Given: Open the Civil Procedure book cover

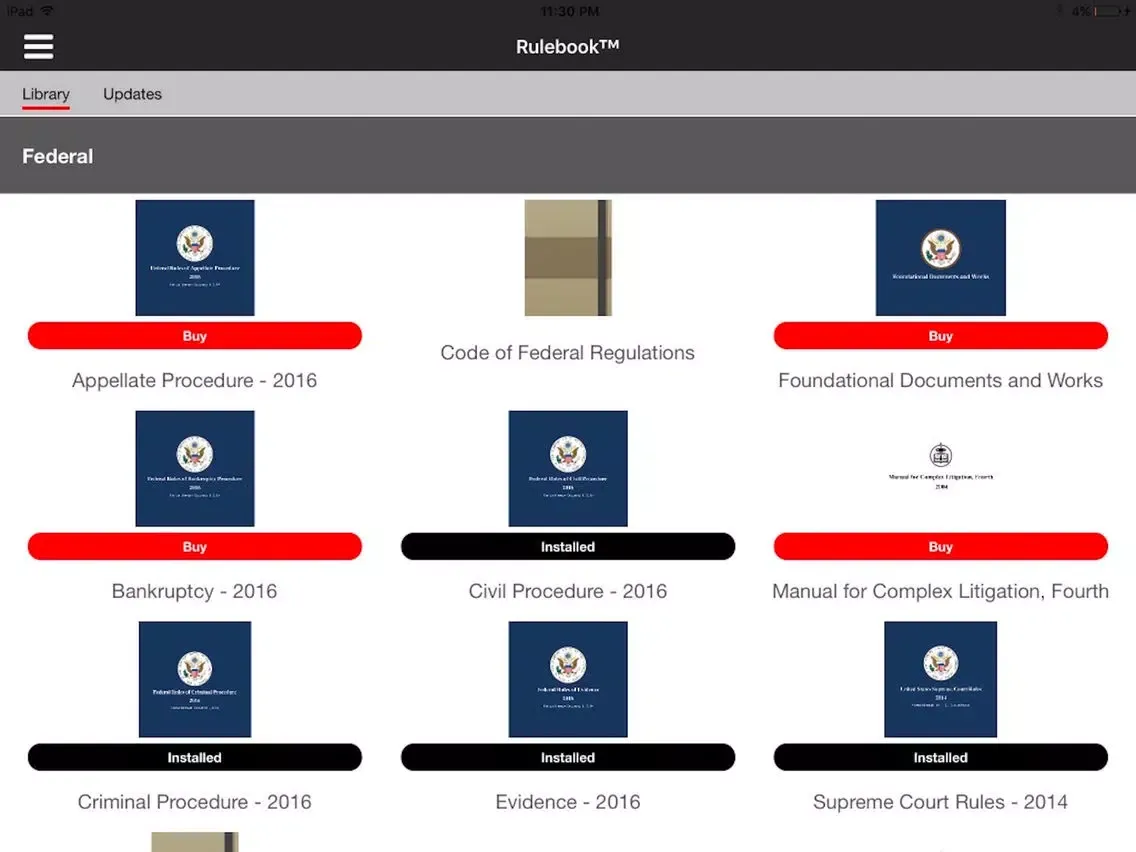Looking at the screenshot, I should (568, 469).
